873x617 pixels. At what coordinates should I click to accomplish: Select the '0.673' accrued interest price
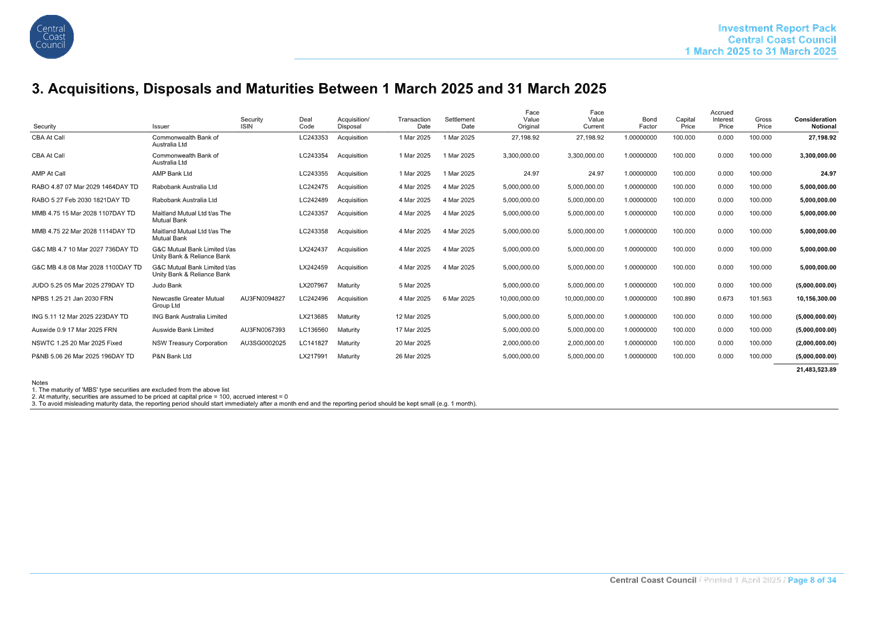725,299
